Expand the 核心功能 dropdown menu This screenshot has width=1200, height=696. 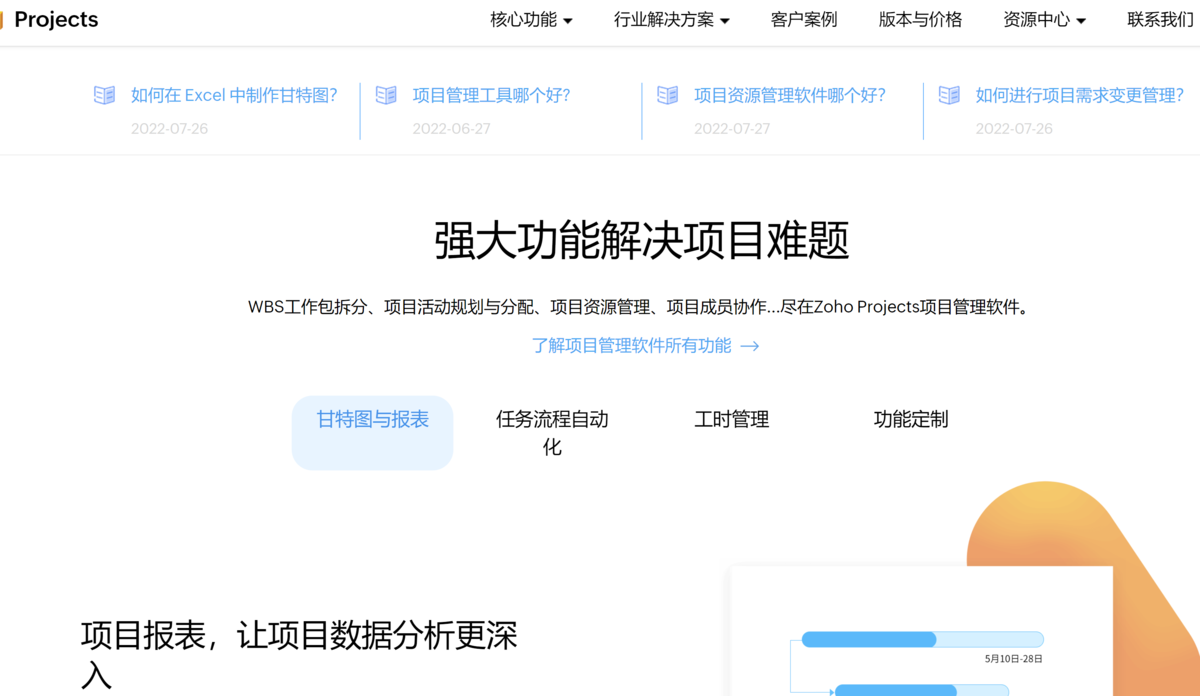531,19
